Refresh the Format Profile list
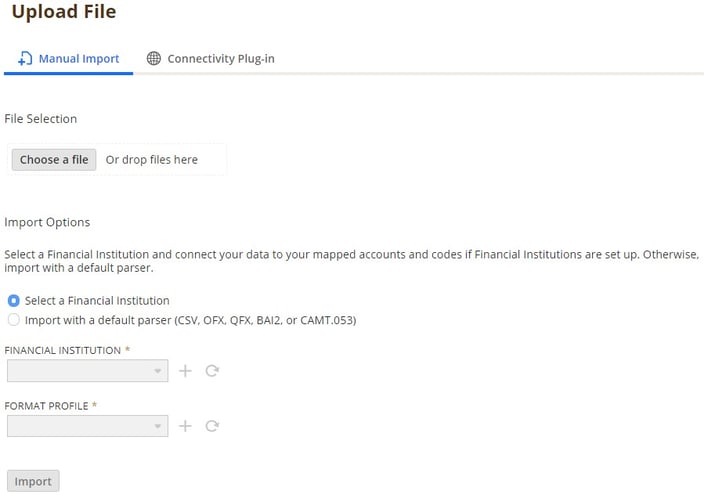The height and width of the screenshot is (498, 704). tap(212, 426)
